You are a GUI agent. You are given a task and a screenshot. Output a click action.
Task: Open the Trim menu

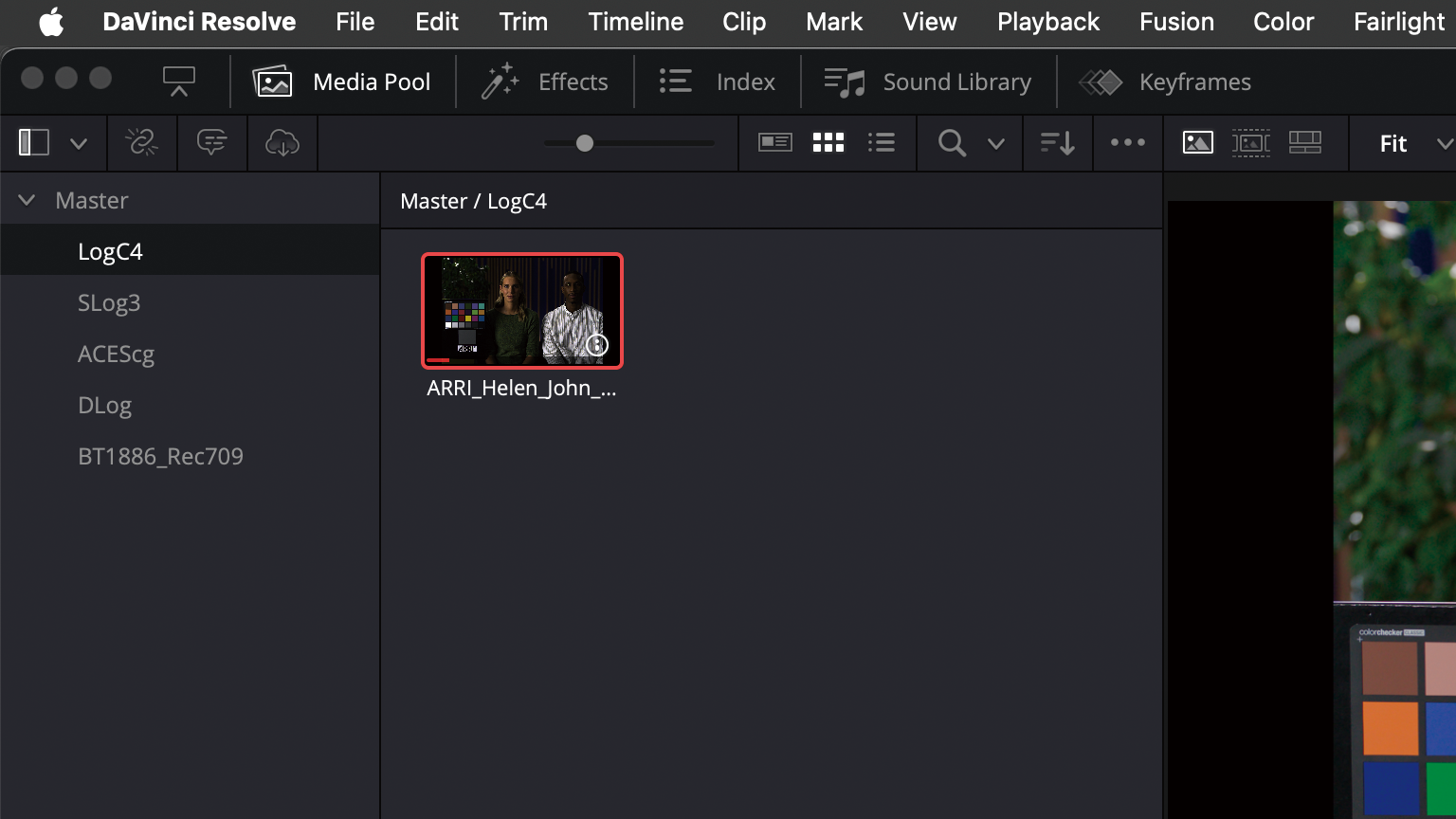coord(523,22)
